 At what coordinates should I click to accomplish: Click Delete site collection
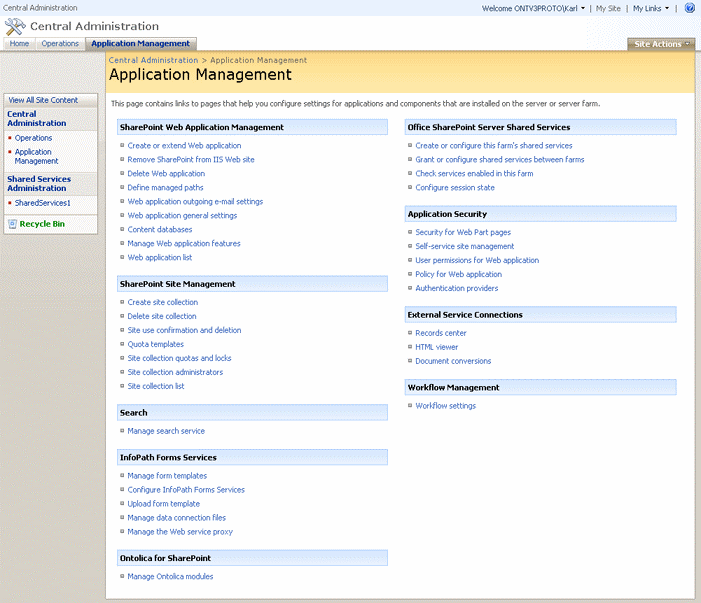(162, 316)
